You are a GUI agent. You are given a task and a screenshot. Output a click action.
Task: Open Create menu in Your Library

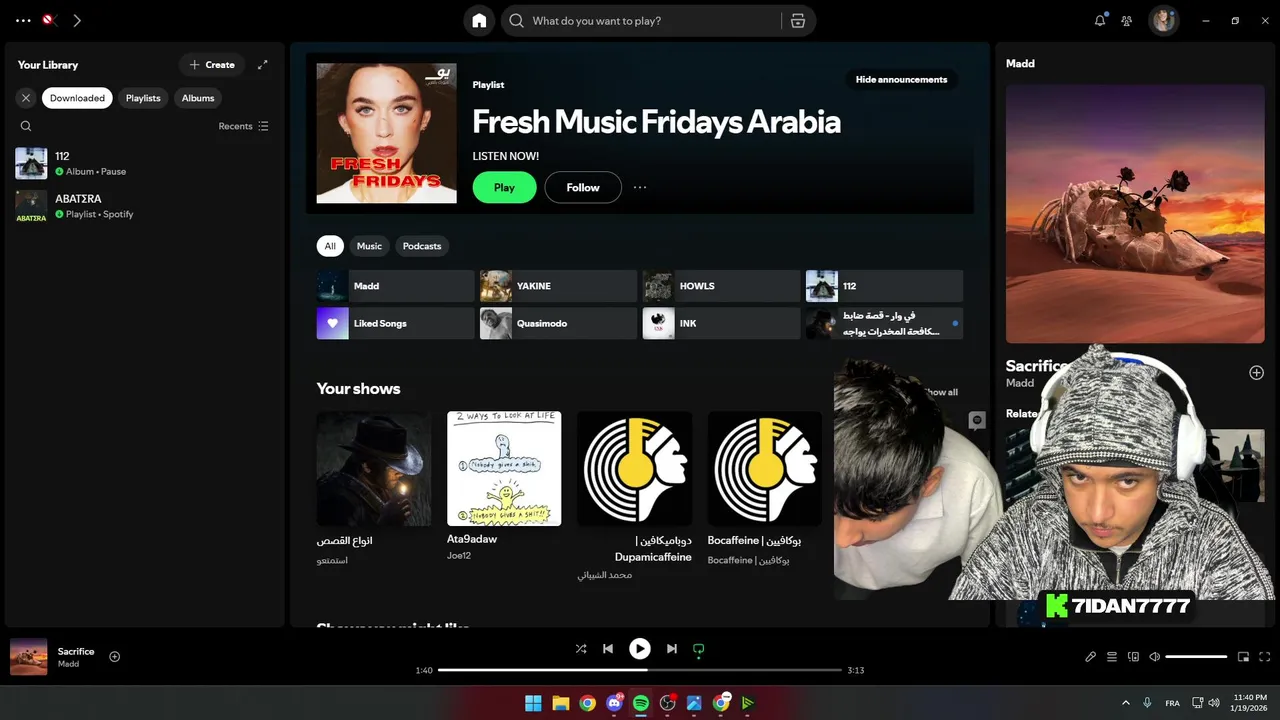pyautogui.click(x=212, y=65)
